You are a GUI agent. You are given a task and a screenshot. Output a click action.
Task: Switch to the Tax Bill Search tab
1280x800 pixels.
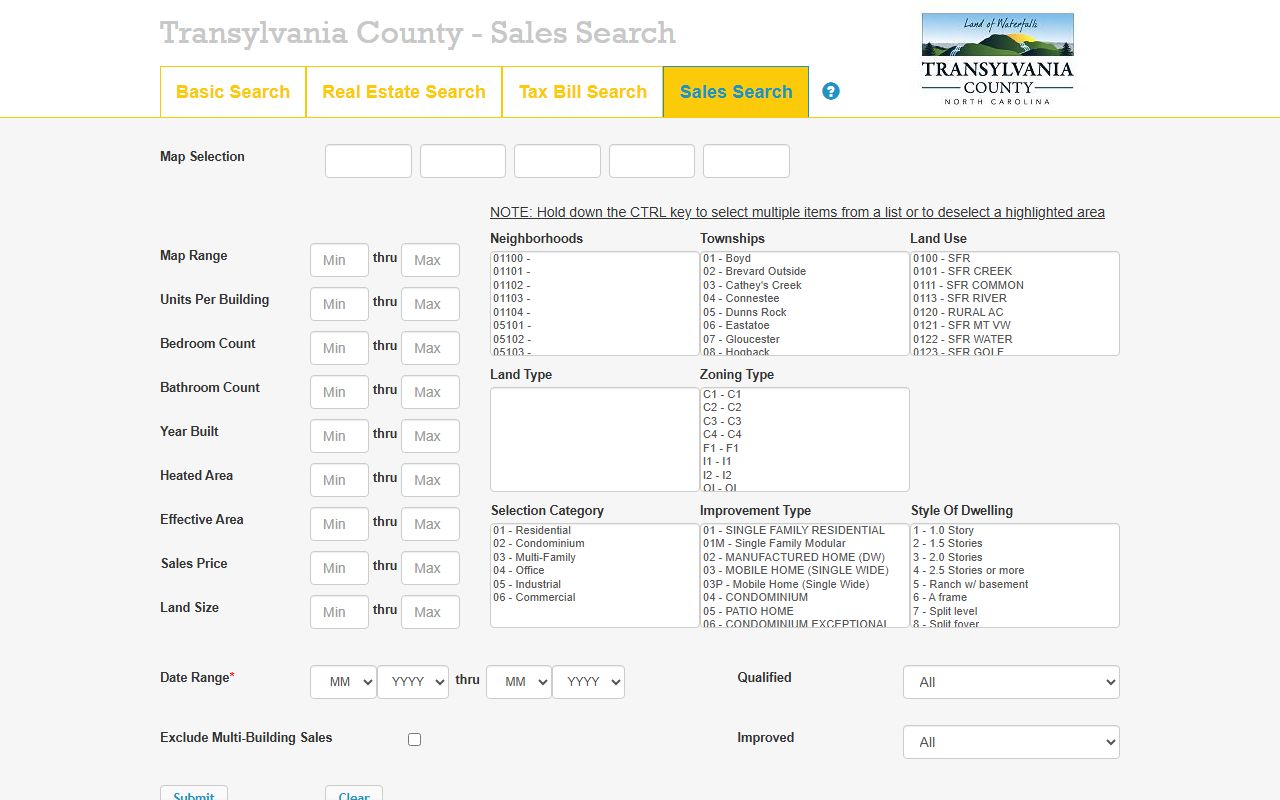point(583,92)
